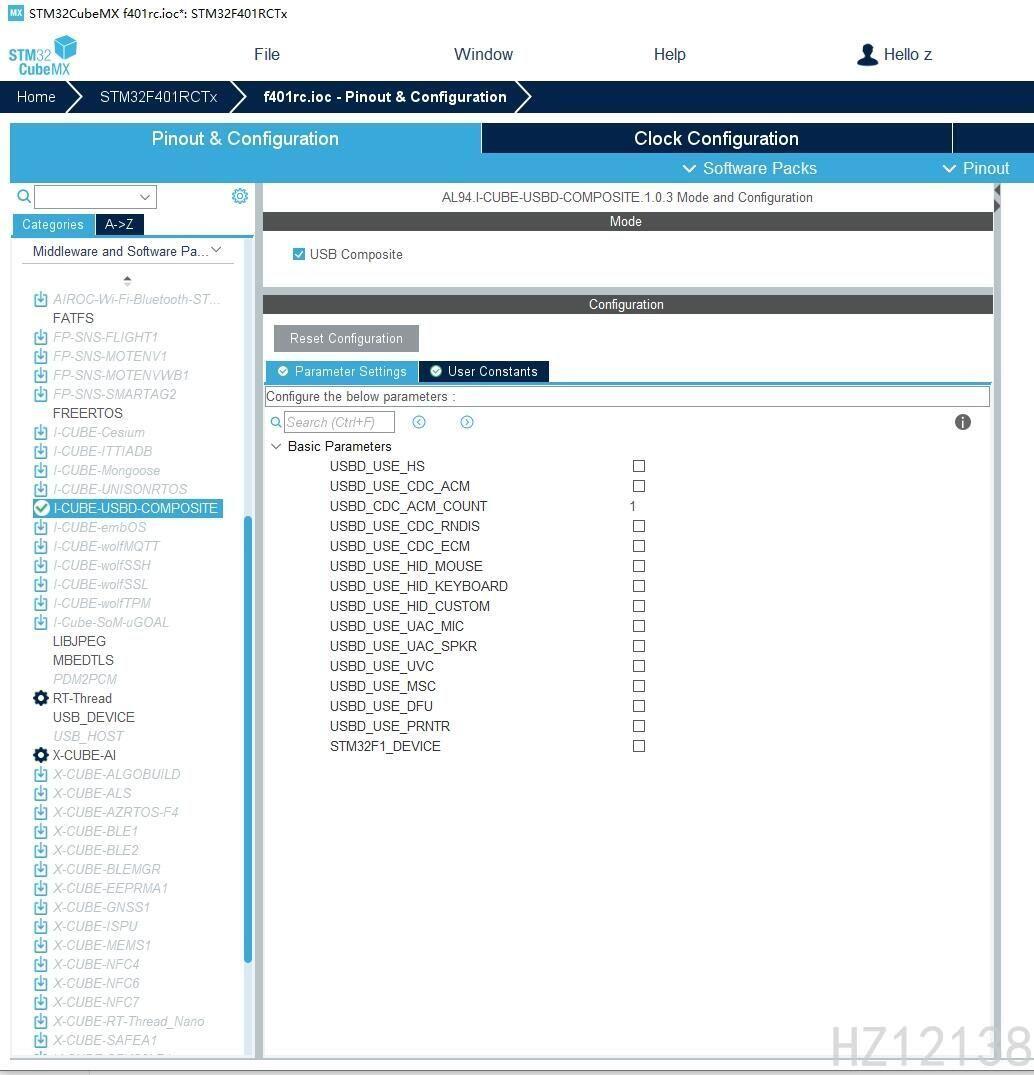The height and width of the screenshot is (1075, 1034).
Task: Click download icon beside I-CUBE-wolfSSL
Action: tap(40, 585)
